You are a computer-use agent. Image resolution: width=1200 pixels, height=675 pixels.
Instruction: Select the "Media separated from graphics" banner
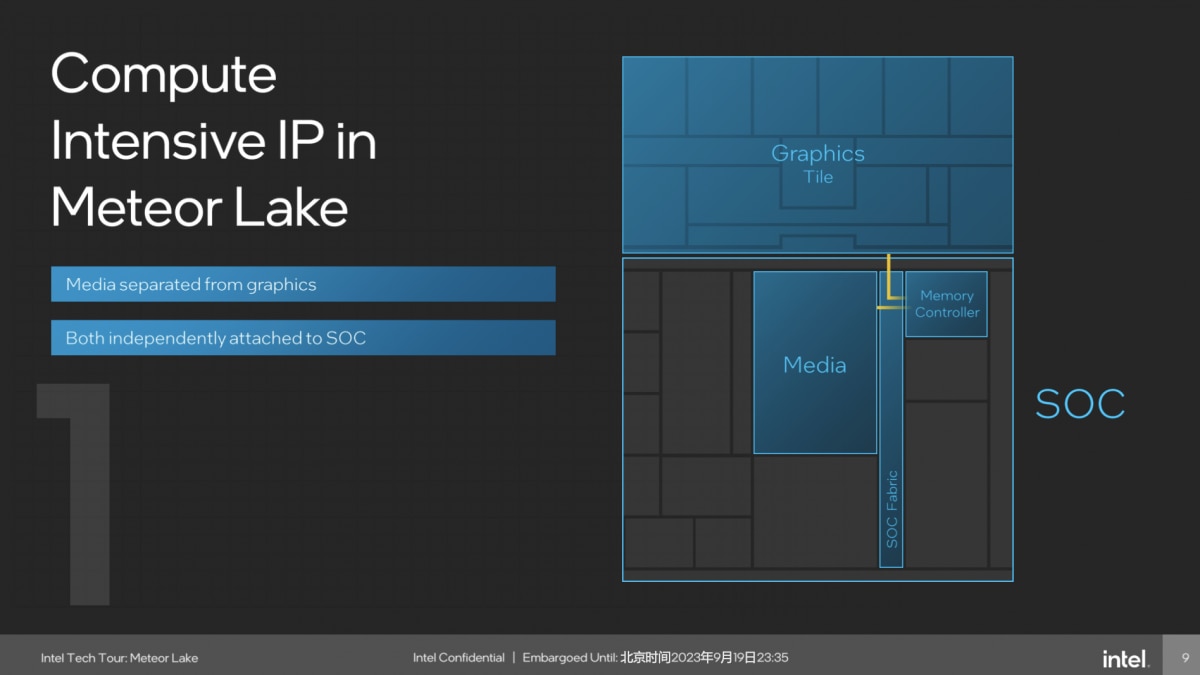click(x=303, y=285)
